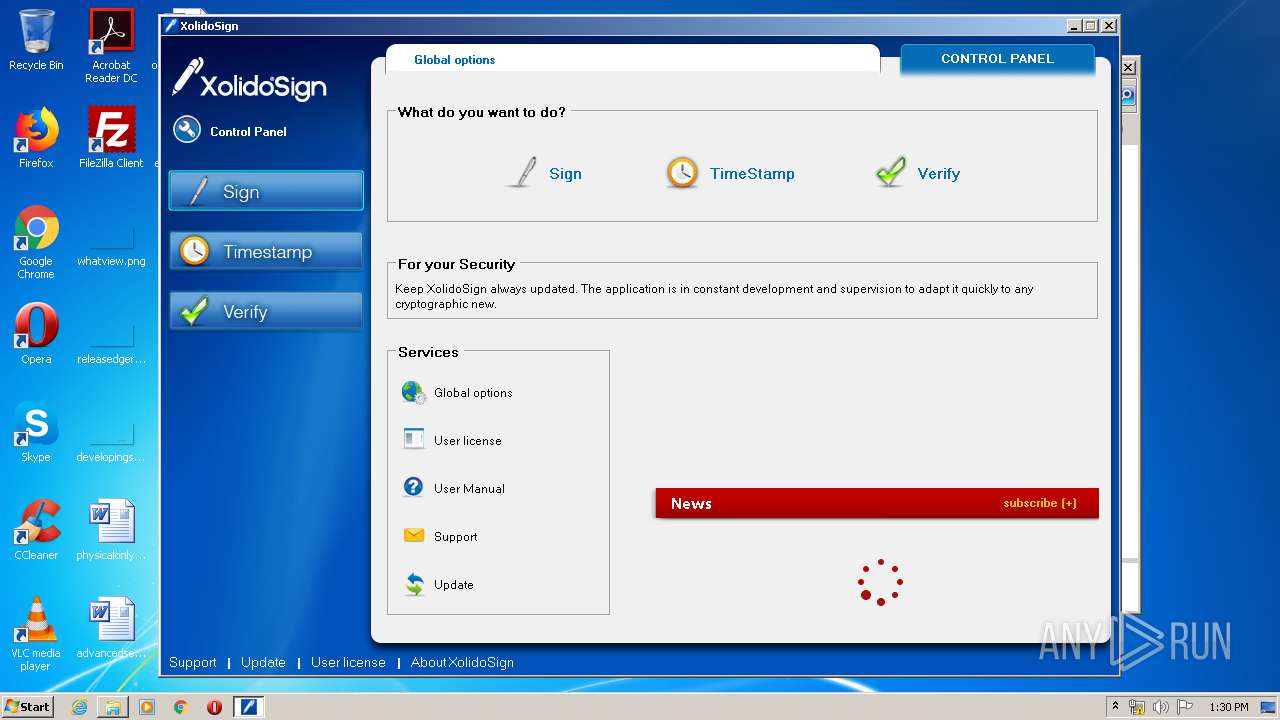Open CCleaner desktop shortcut

36,530
